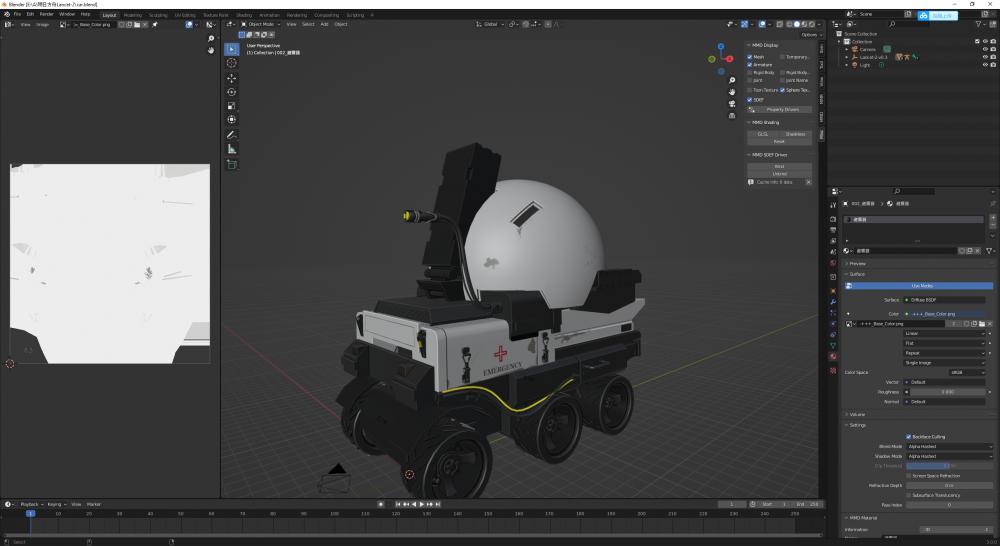Activate the Move tool
This screenshot has width=1000, height=546.
pyautogui.click(x=232, y=78)
